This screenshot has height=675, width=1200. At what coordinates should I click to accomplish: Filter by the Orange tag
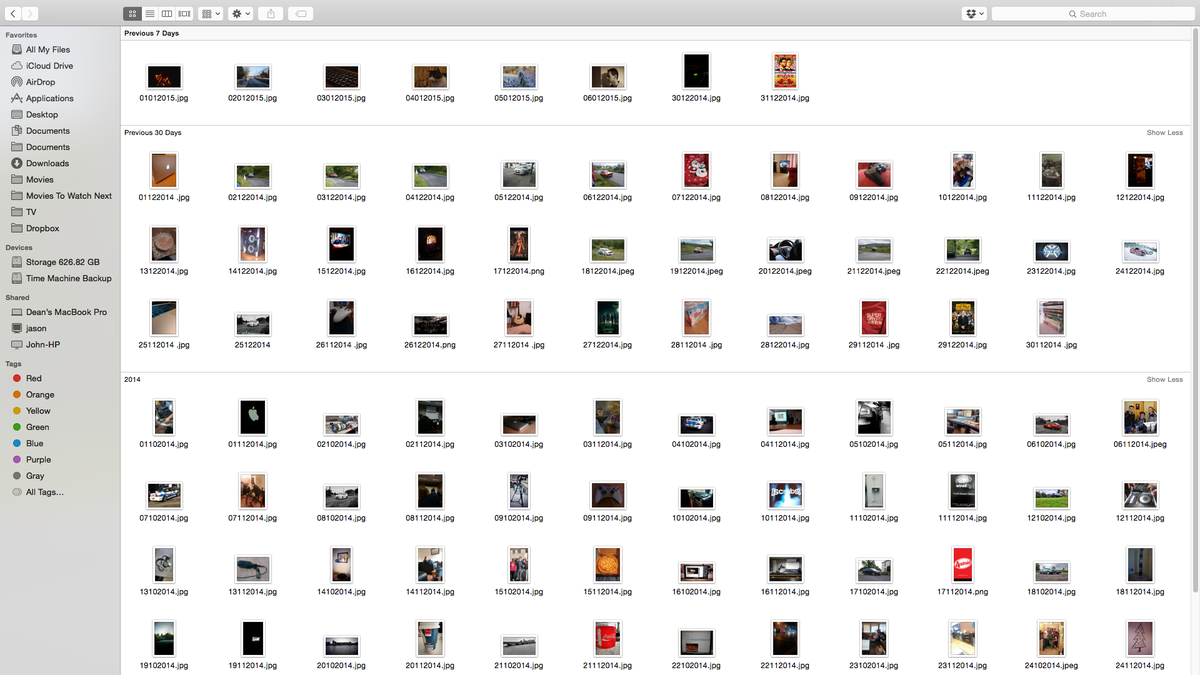[40, 394]
